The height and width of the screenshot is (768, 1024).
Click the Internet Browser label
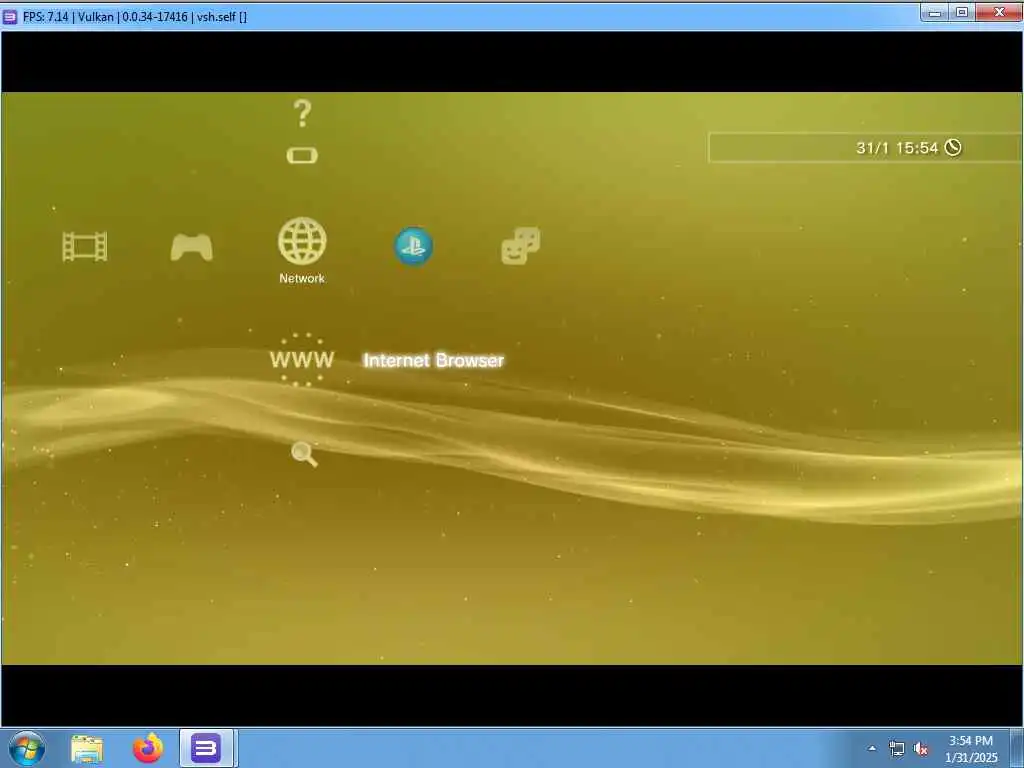(x=434, y=360)
